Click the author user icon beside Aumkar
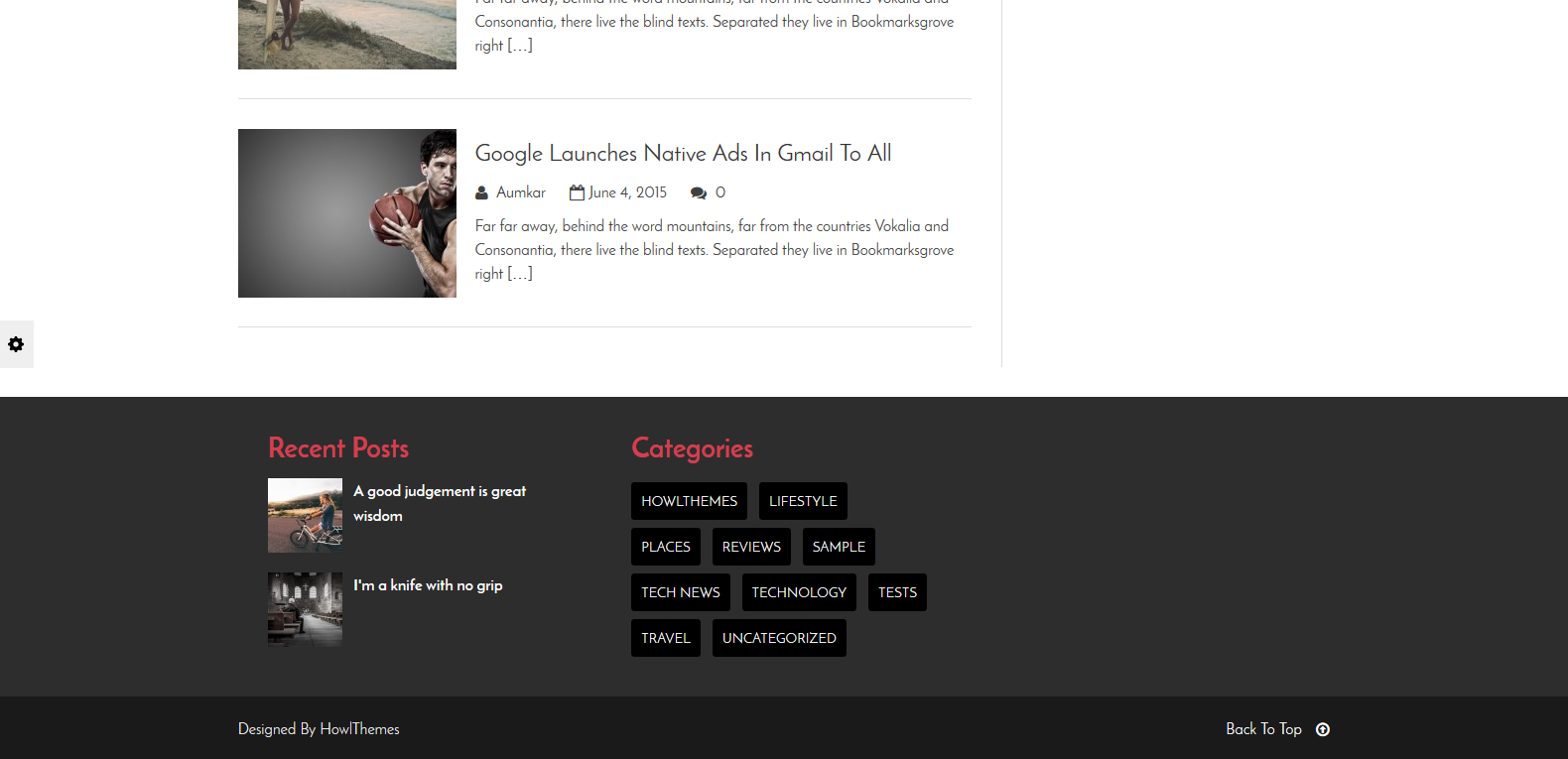 pos(481,192)
